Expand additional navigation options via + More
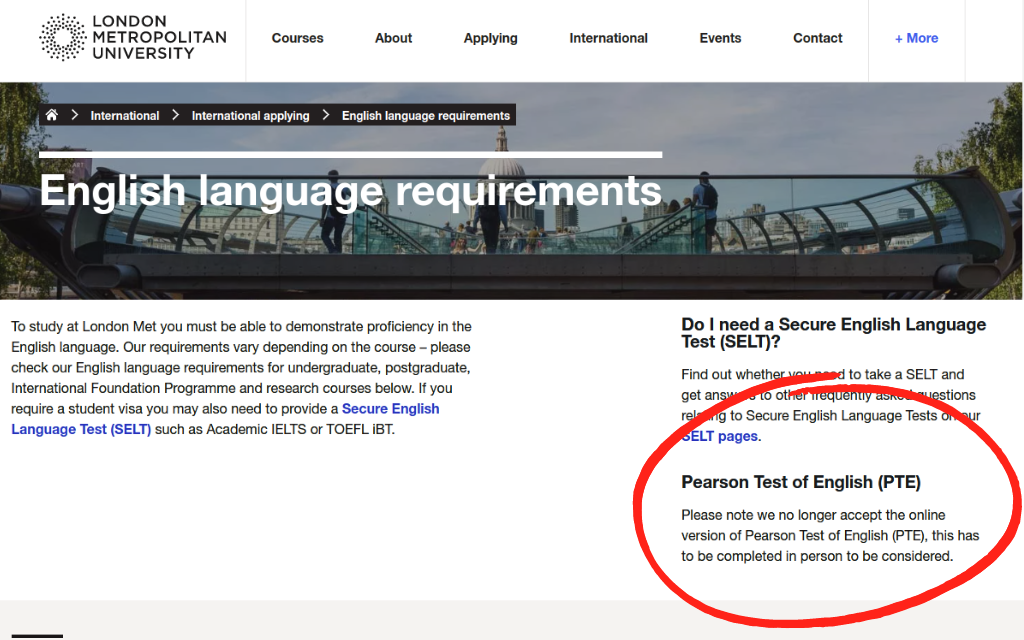This screenshot has width=1024, height=640. point(916,38)
